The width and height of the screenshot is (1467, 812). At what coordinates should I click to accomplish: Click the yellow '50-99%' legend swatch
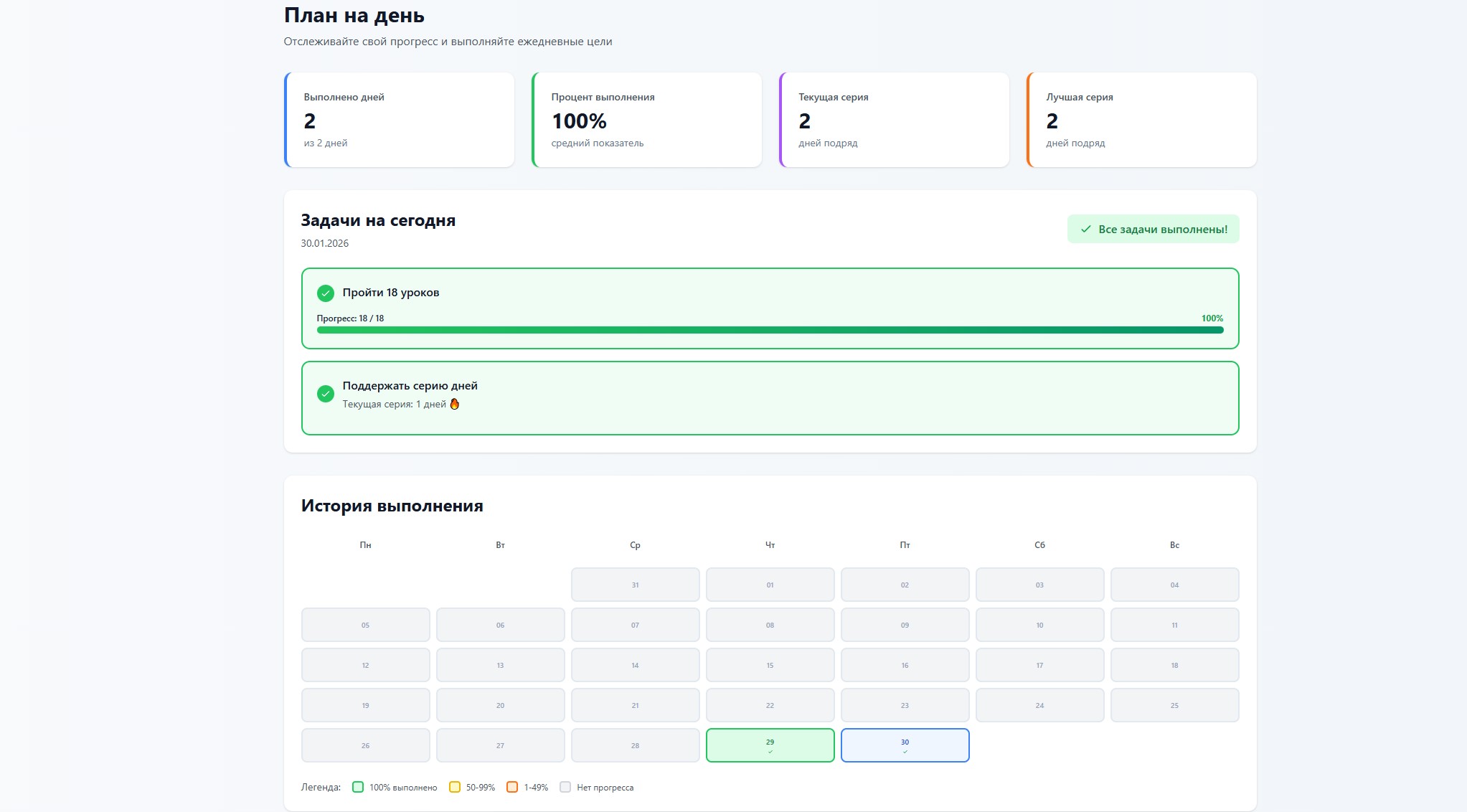click(x=454, y=787)
